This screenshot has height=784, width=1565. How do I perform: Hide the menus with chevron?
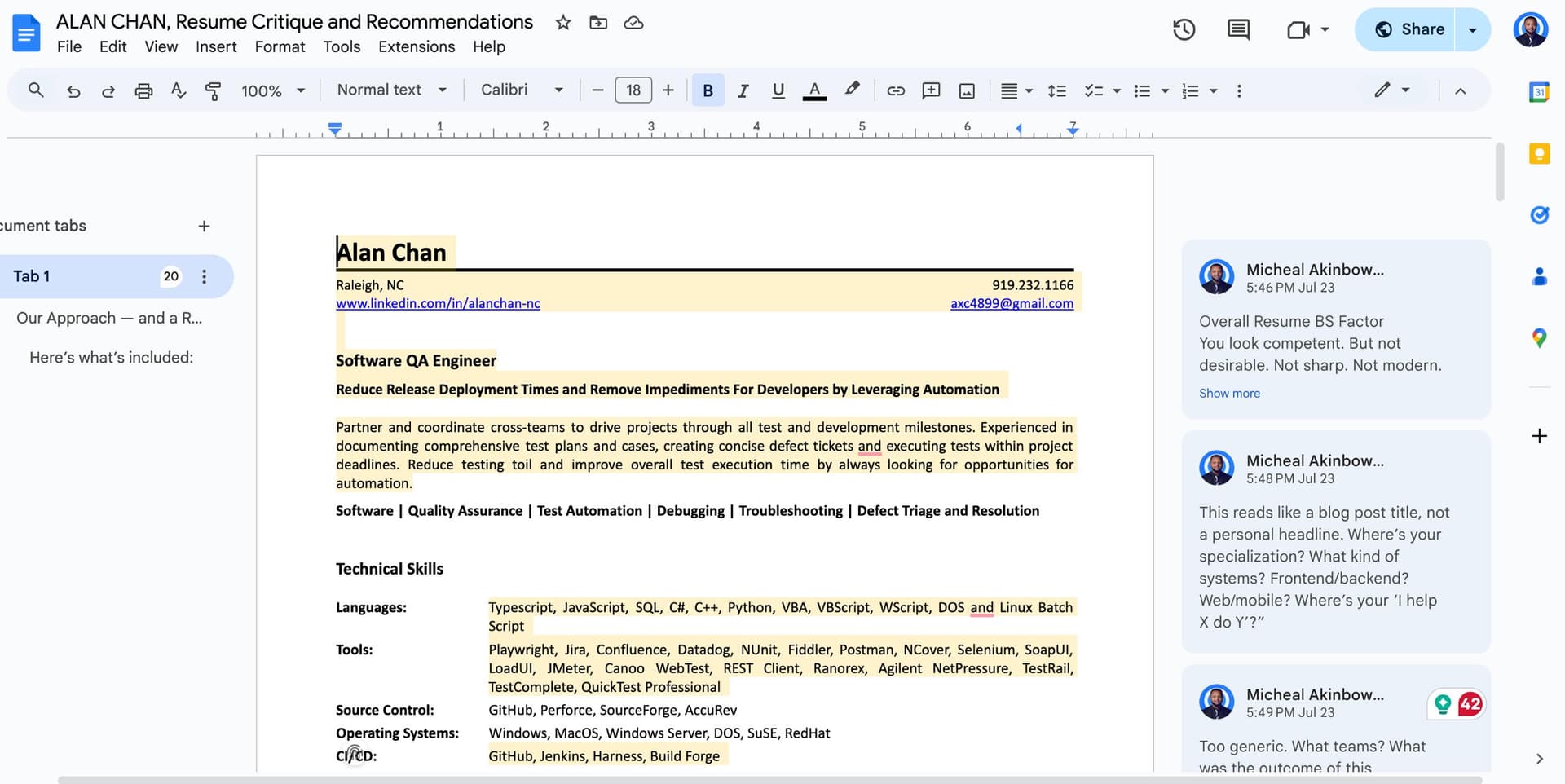click(1460, 90)
